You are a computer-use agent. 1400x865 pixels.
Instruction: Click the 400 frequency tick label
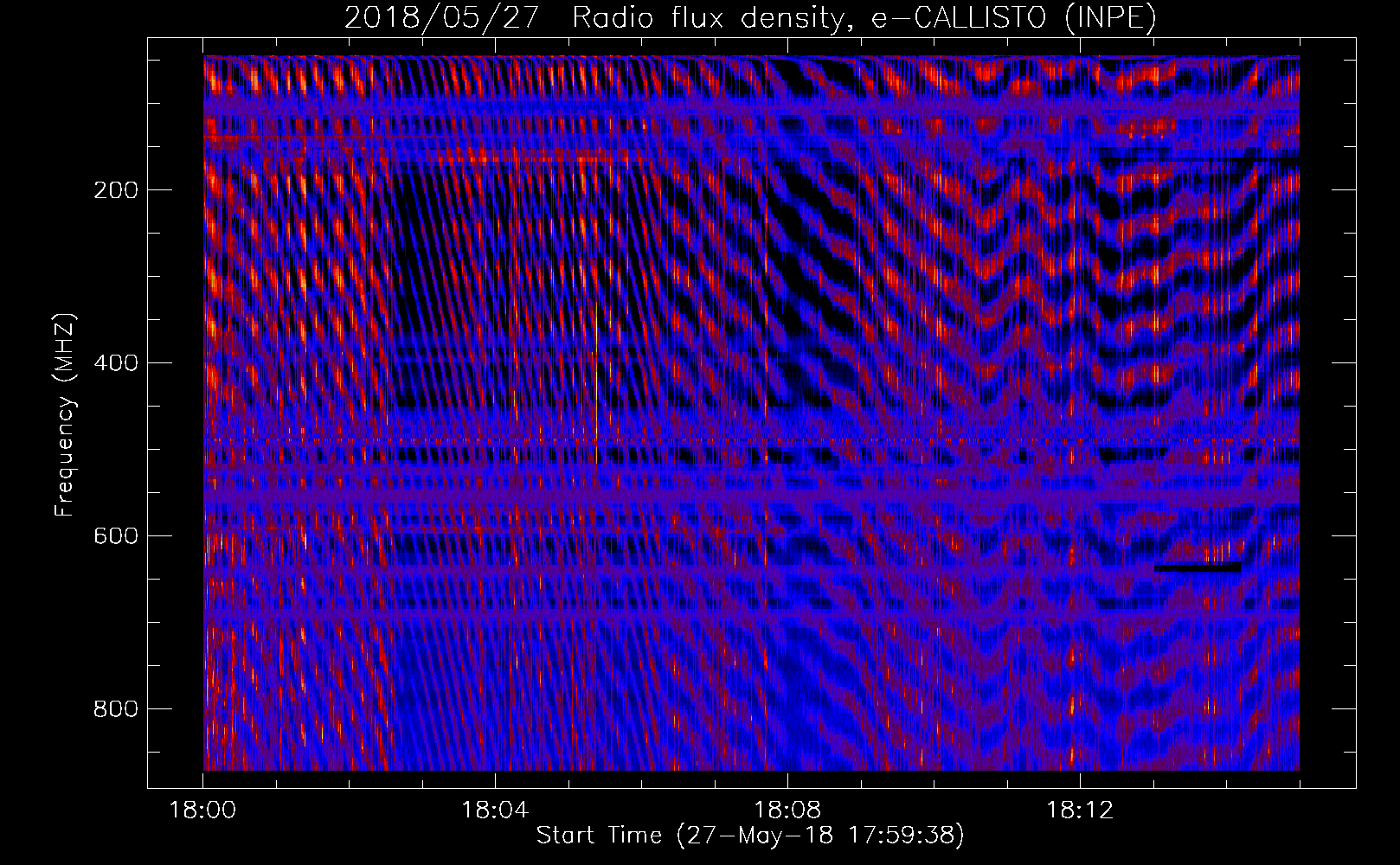[116, 362]
